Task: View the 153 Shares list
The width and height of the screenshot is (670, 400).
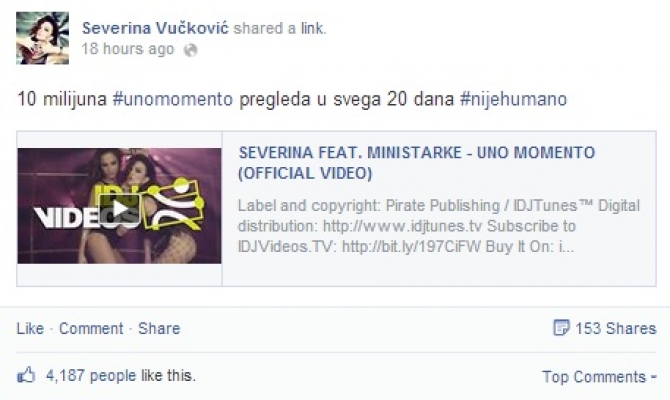Action: click(615, 328)
